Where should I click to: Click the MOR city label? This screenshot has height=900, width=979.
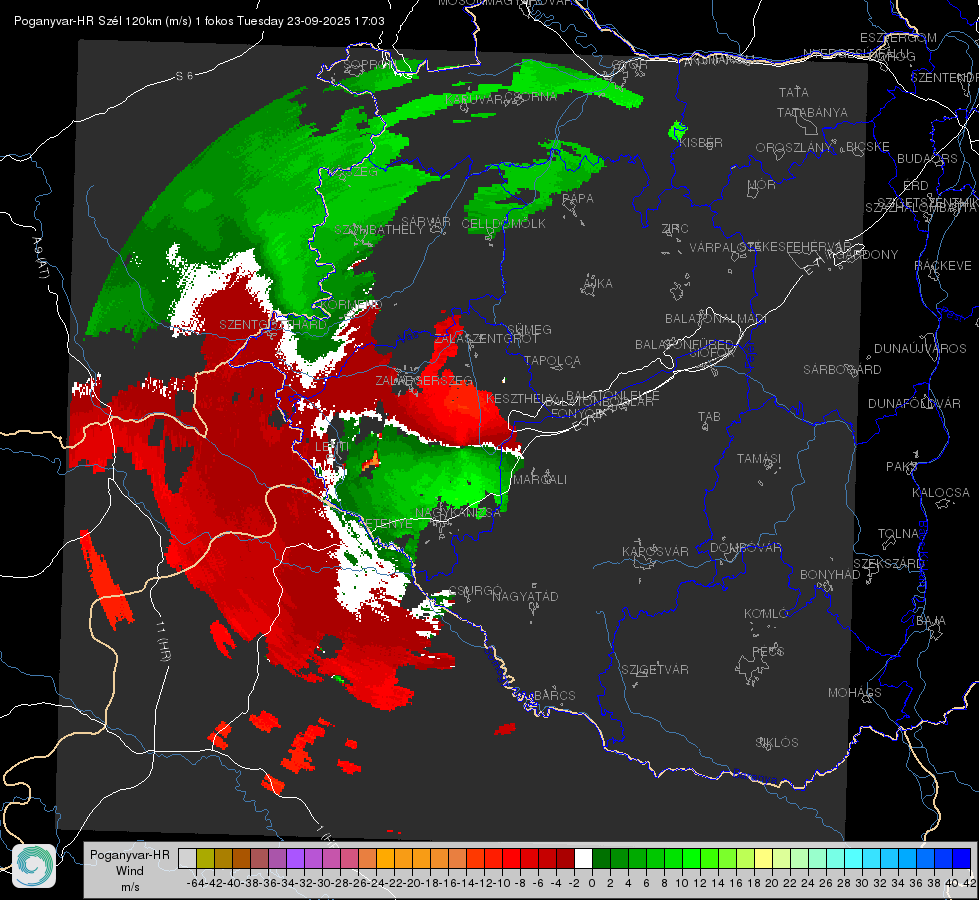point(762,185)
